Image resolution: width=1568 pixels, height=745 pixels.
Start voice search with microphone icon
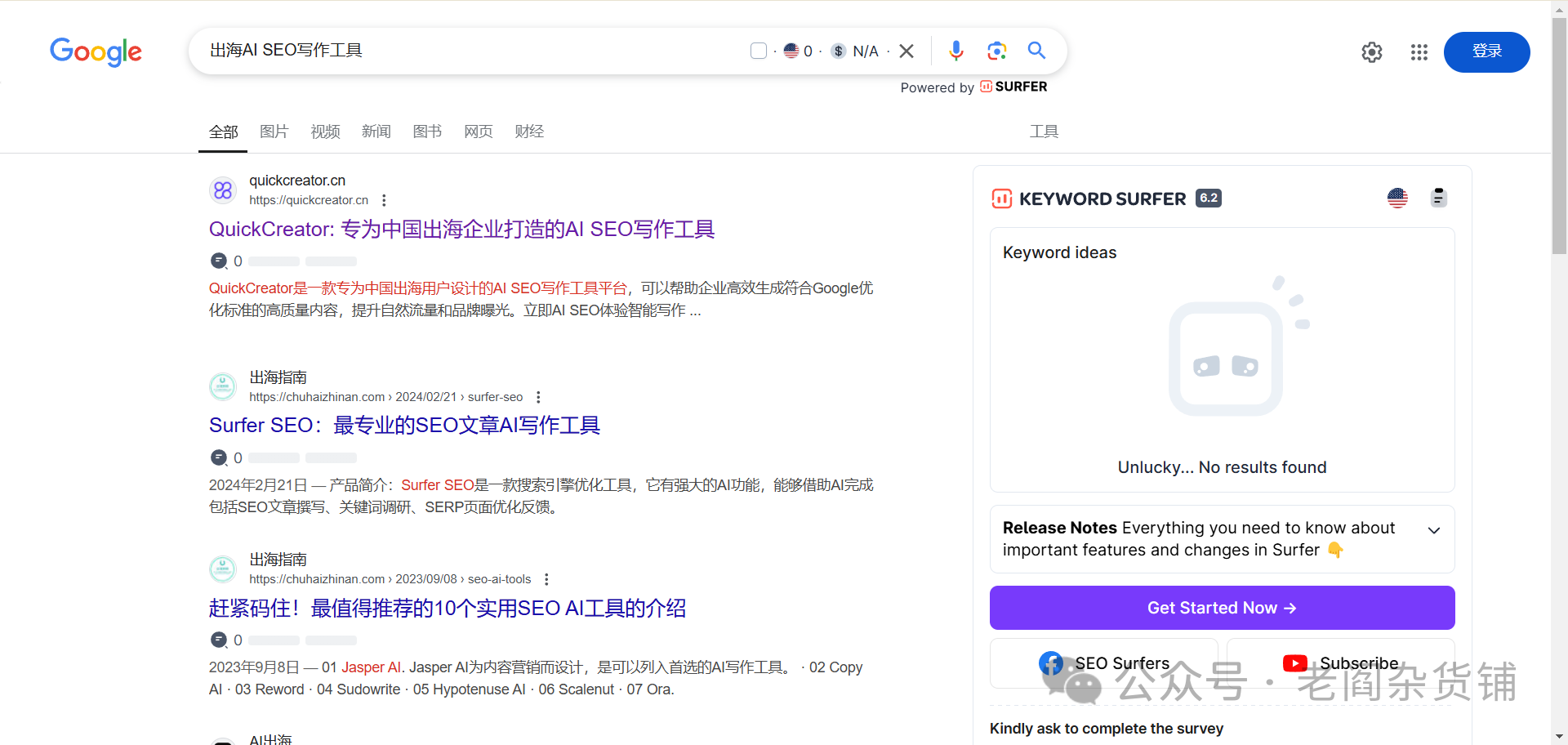pyautogui.click(x=956, y=51)
